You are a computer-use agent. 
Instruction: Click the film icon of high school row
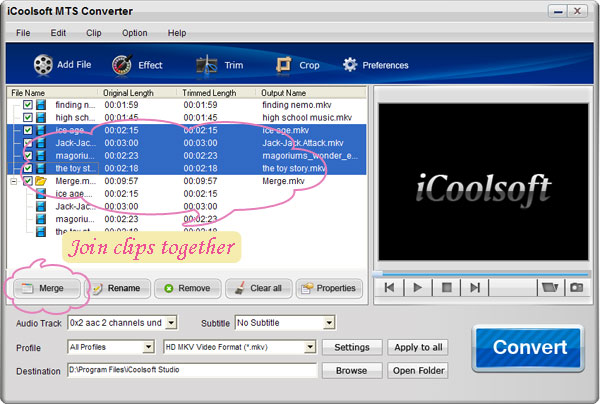click(41, 117)
